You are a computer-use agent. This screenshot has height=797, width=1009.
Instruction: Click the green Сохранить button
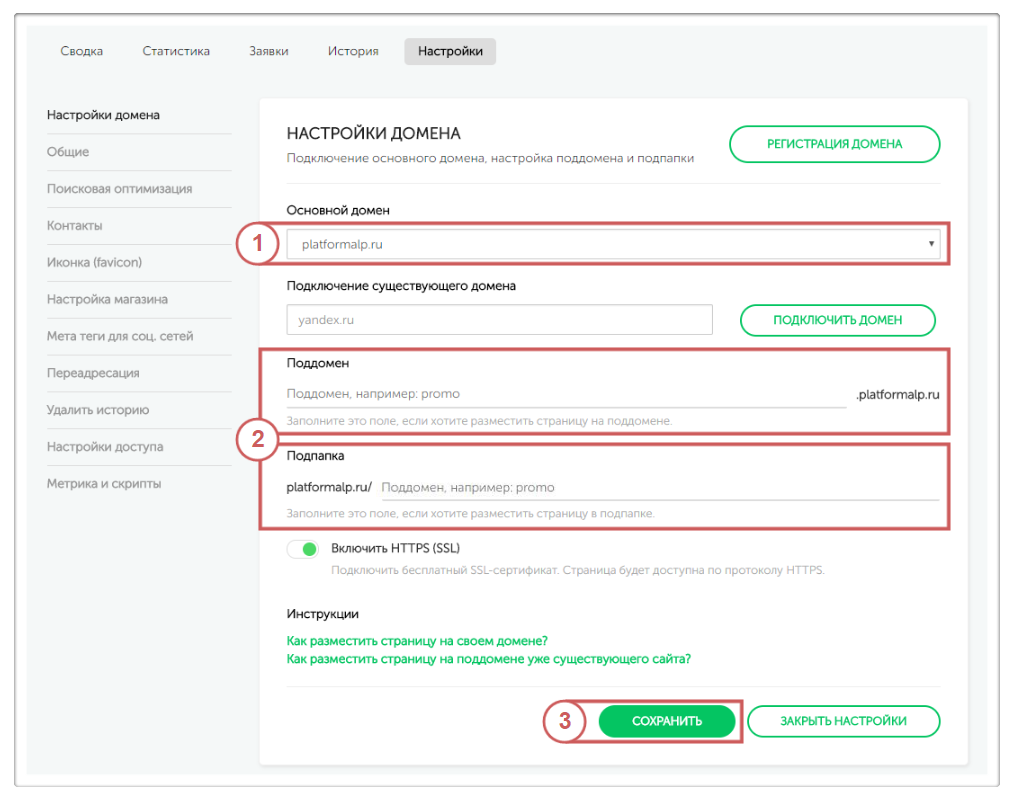[x=667, y=721]
